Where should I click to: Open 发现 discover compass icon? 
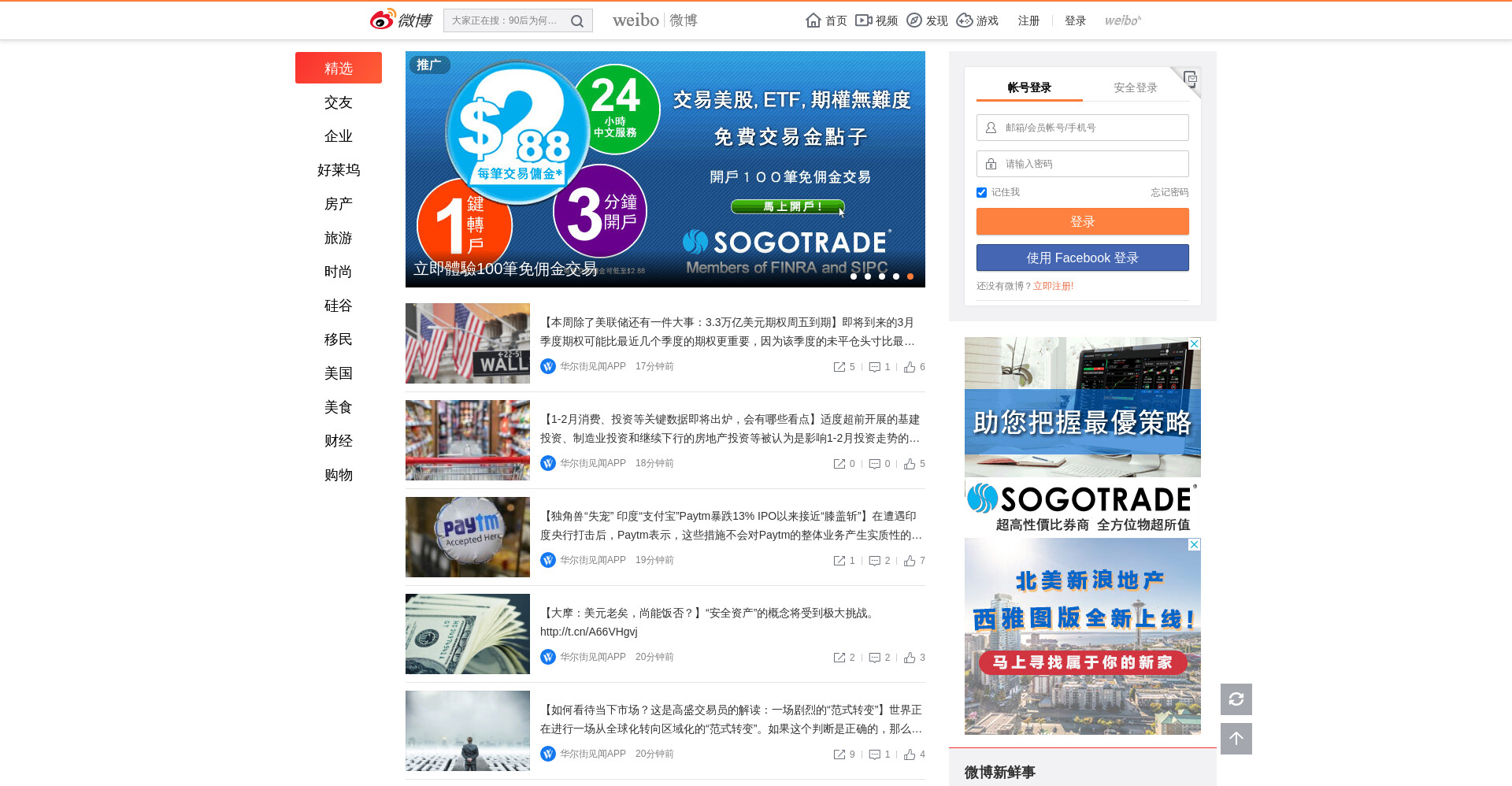(x=914, y=20)
